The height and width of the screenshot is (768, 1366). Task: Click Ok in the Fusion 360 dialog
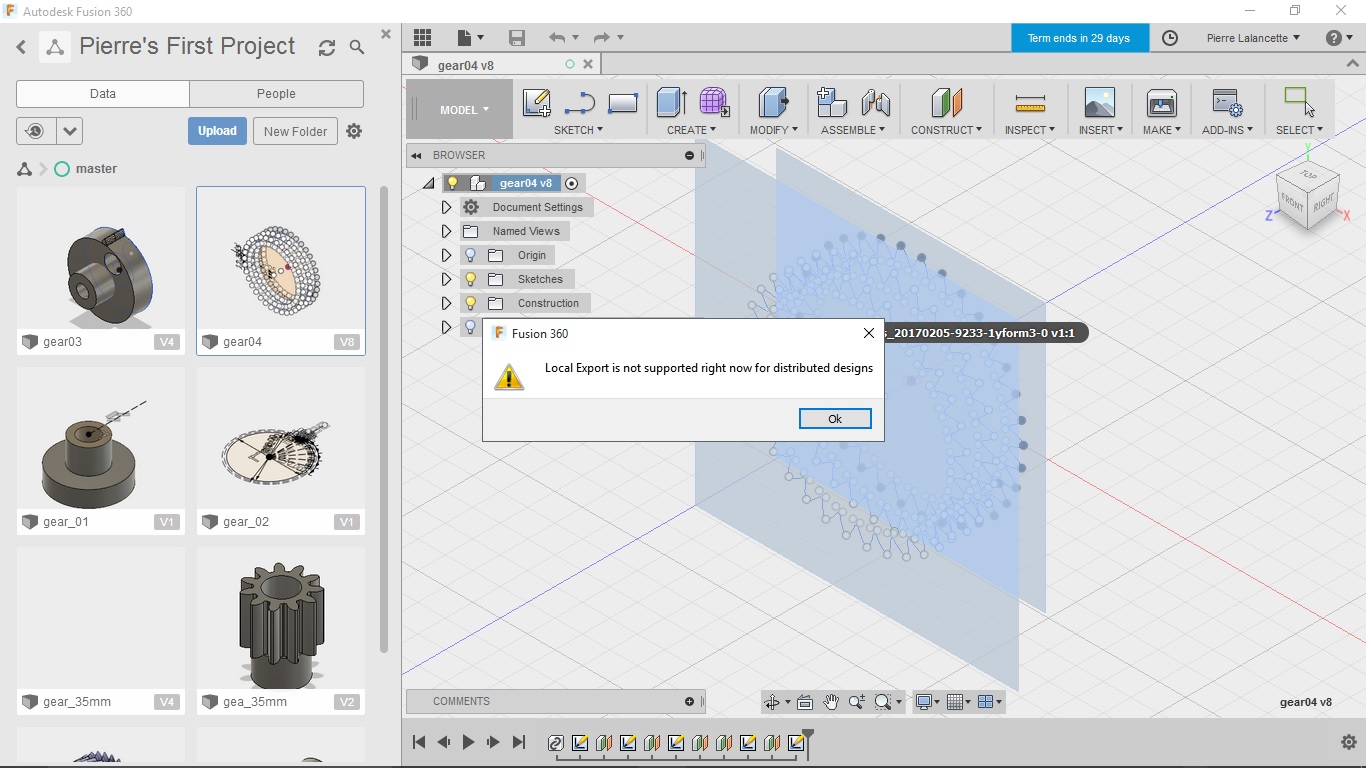coord(835,419)
